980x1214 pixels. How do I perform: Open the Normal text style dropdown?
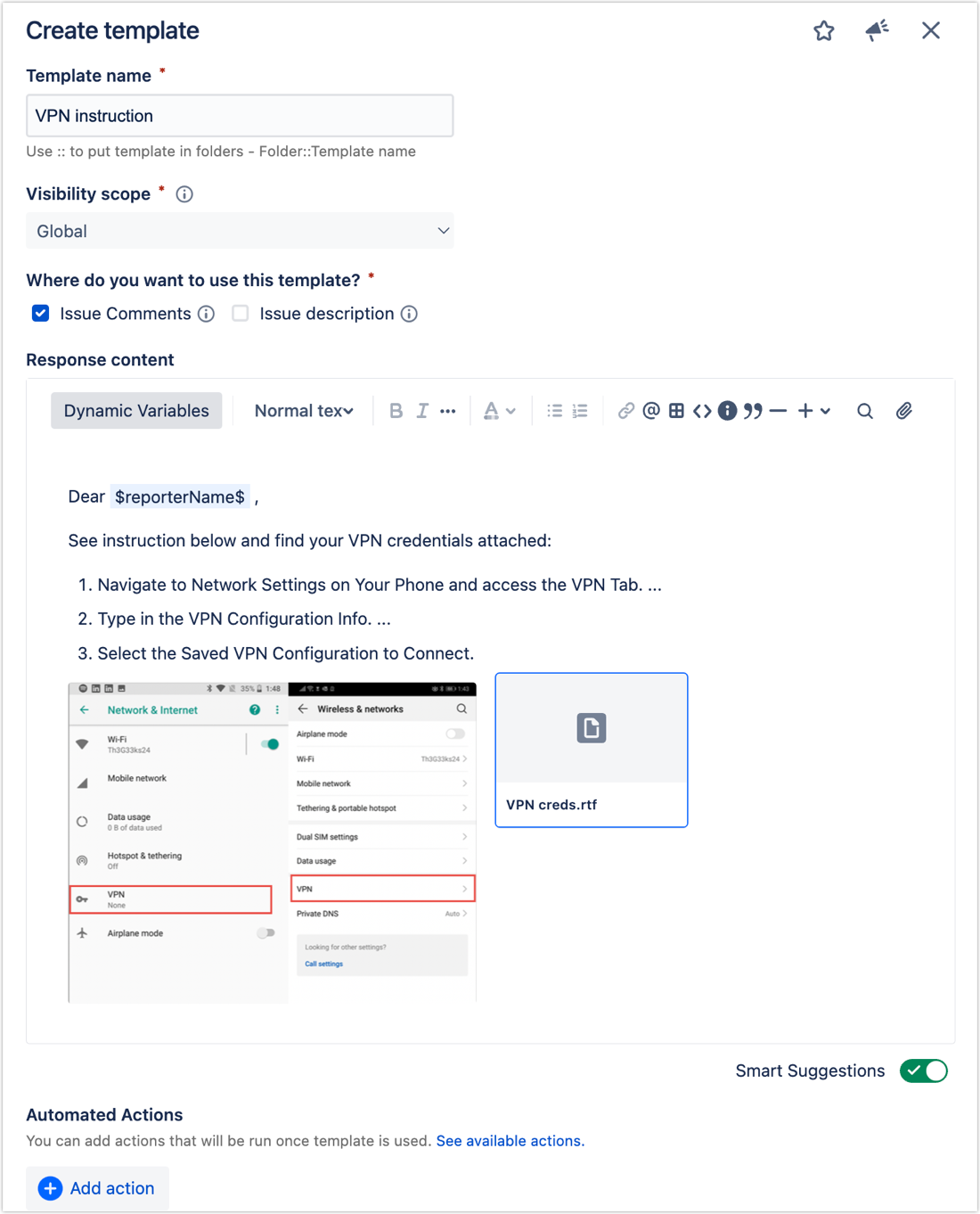[x=304, y=411]
